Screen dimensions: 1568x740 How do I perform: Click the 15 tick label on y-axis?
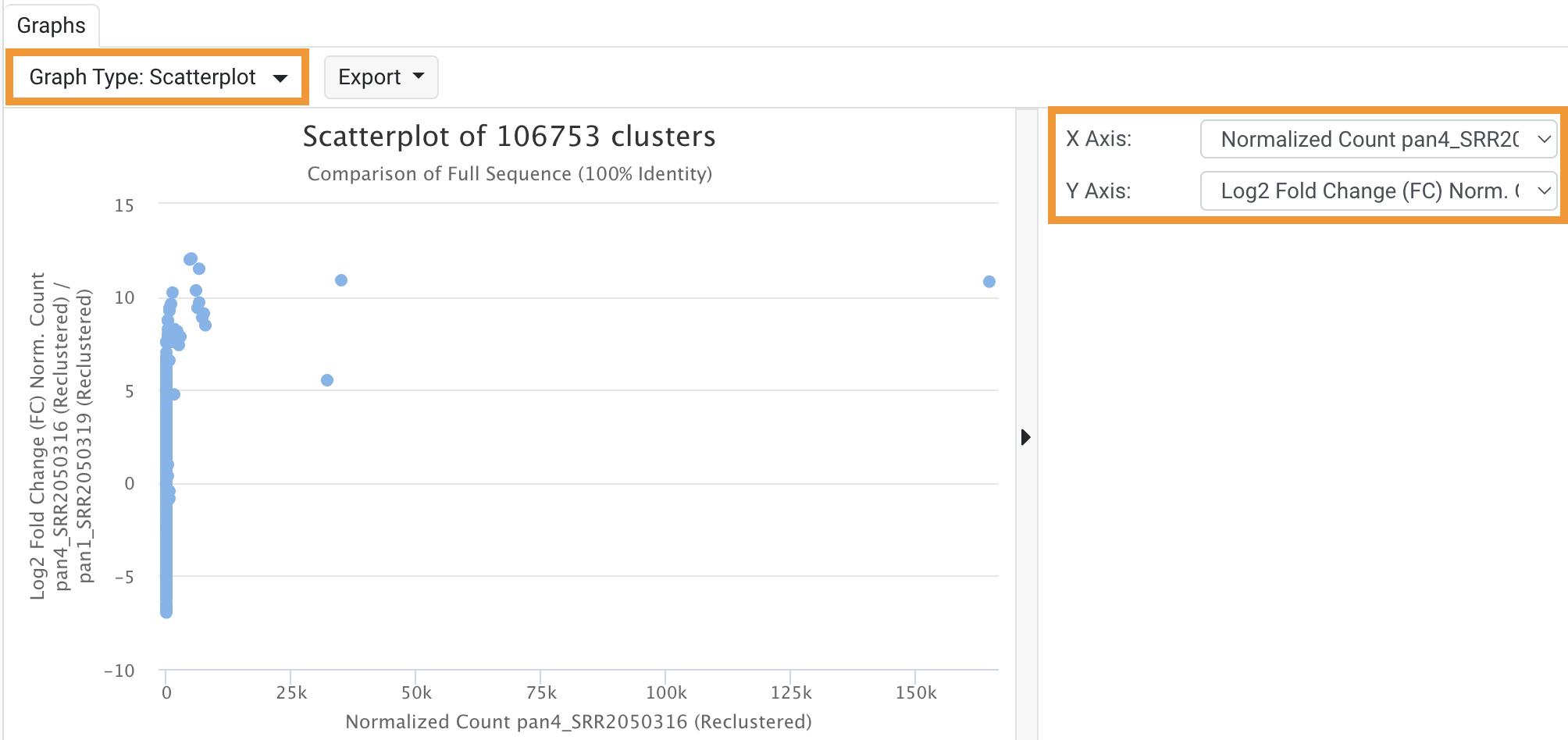pyautogui.click(x=124, y=206)
